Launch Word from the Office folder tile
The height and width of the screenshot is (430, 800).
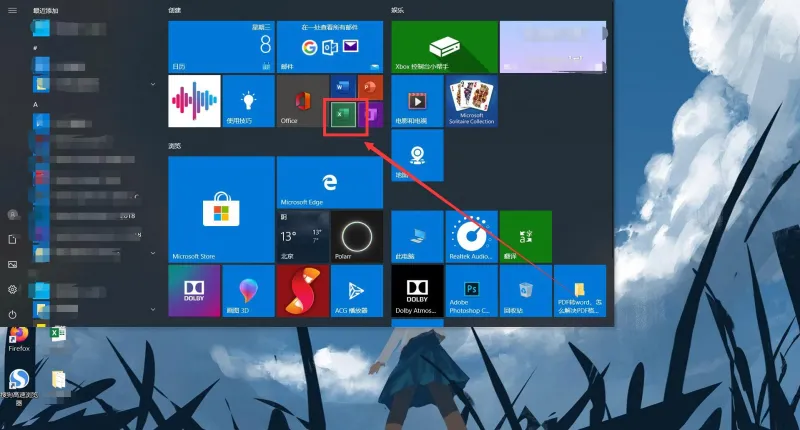342,87
